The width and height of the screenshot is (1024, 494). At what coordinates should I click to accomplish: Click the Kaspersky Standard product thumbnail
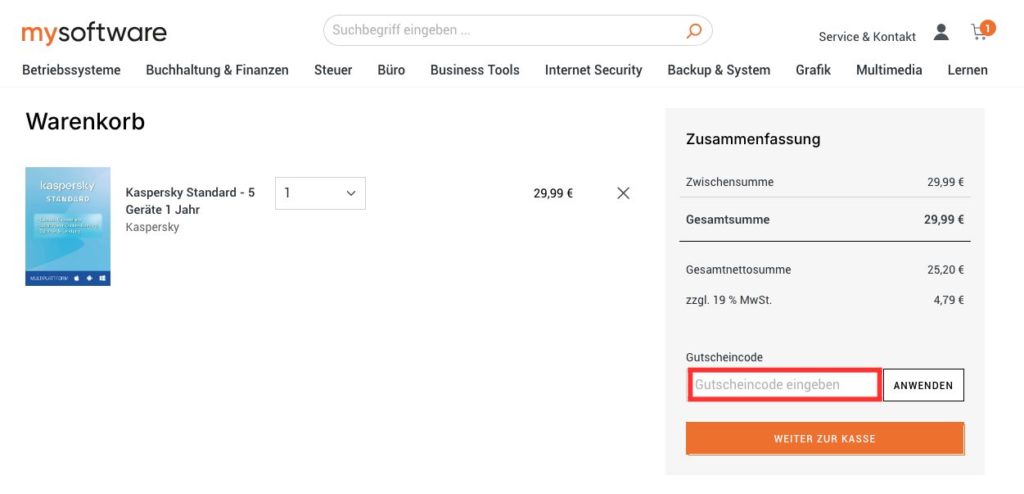tap(68, 226)
